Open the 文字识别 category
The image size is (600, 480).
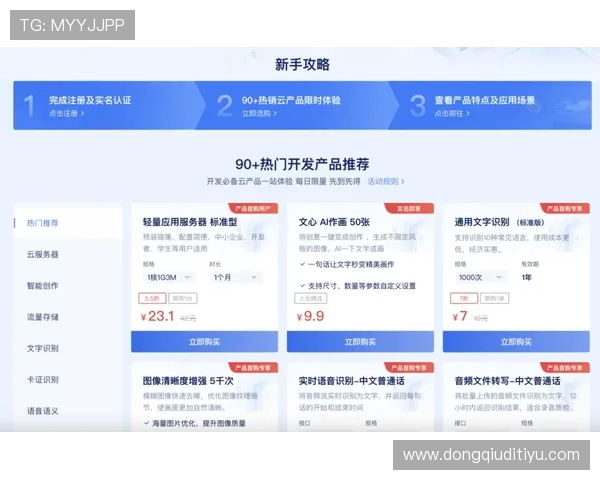pyautogui.click(x=42, y=348)
